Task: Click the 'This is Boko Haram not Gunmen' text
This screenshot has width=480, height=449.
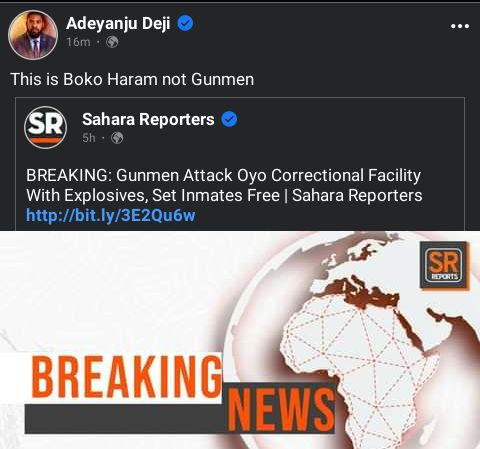Action: (x=132, y=79)
